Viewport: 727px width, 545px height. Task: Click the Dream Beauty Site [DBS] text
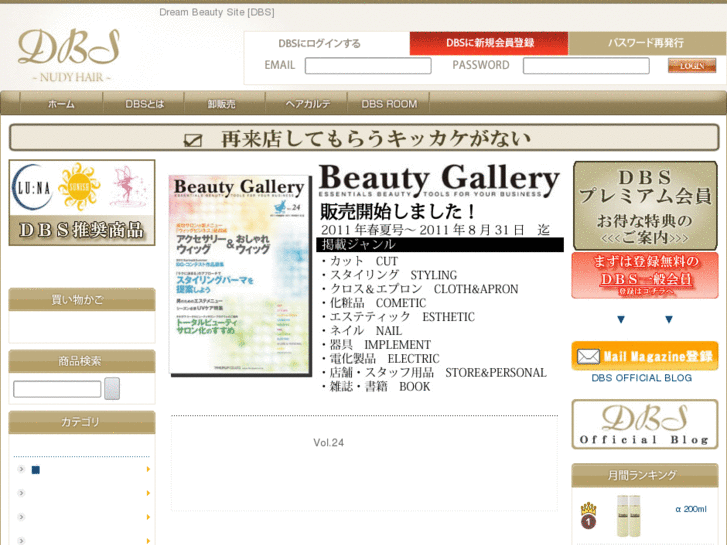pos(217,12)
